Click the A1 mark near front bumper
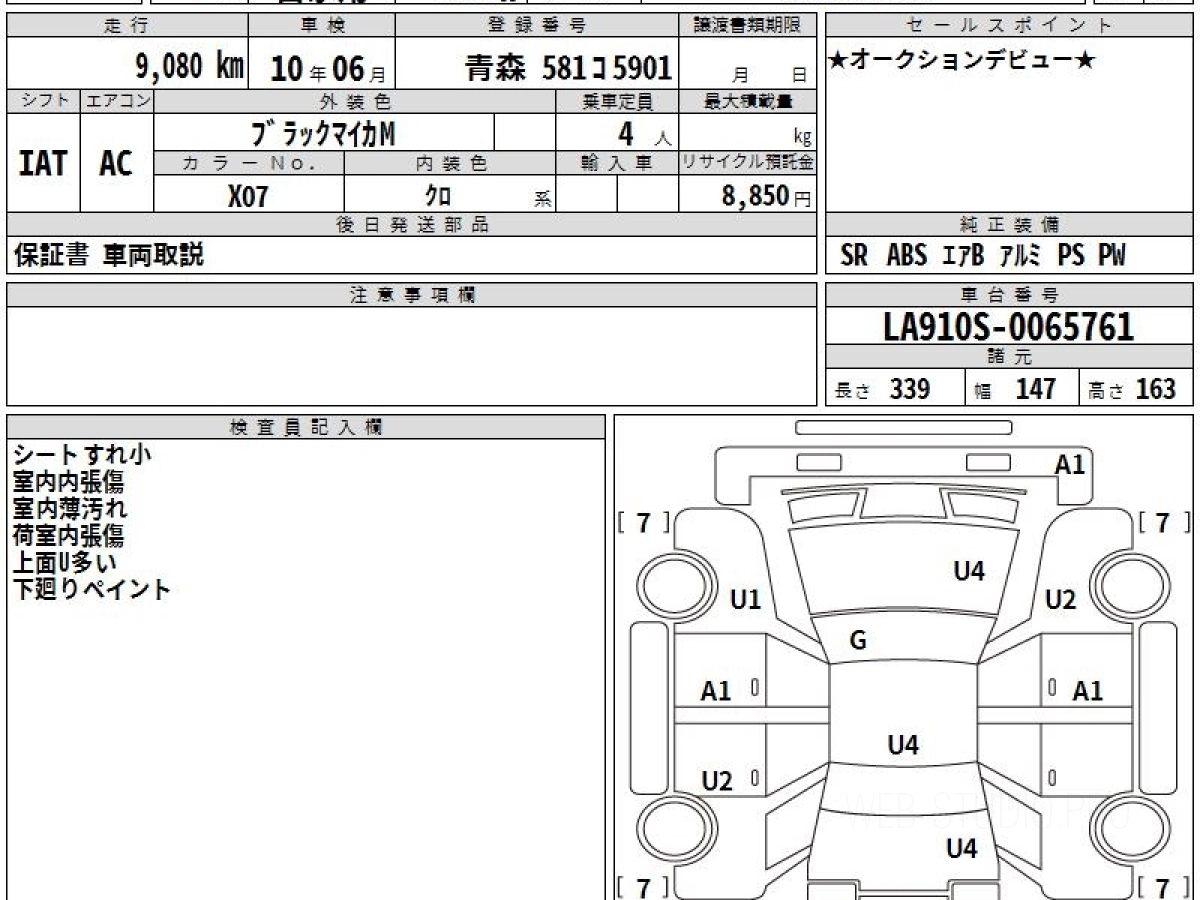Screen dimensions: 1200x900 click(x=1070, y=464)
